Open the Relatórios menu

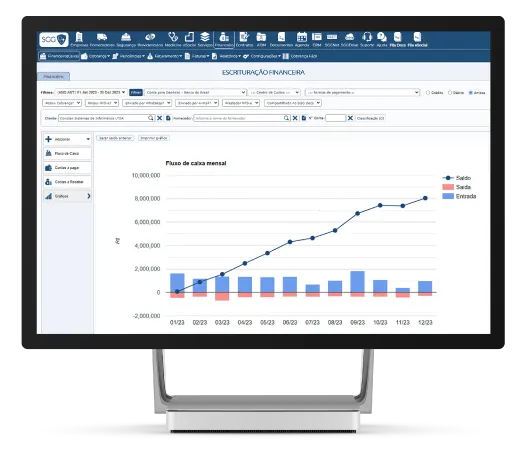[226, 56]
